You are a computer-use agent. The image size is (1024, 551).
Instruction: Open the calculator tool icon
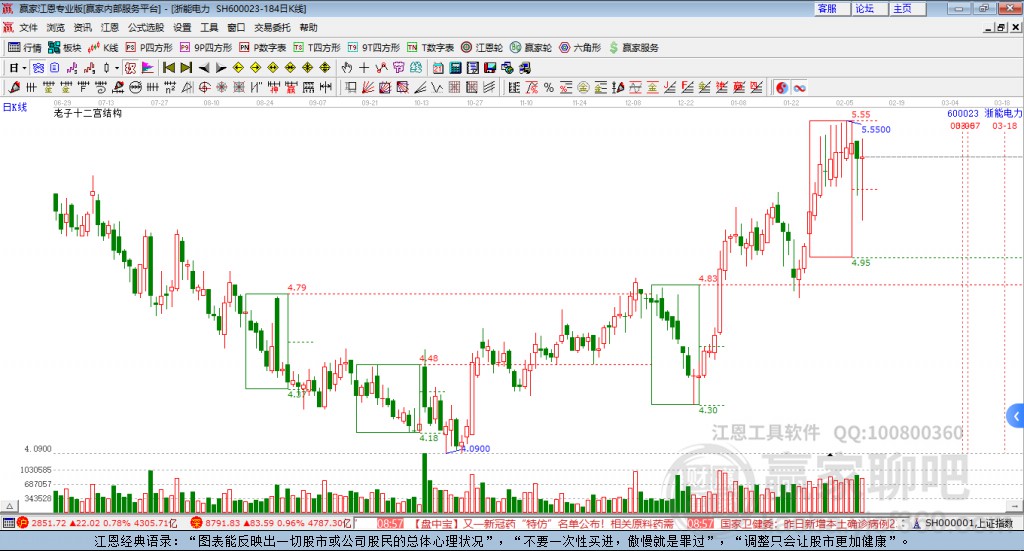pyautogui.click(x=455, y=68)
